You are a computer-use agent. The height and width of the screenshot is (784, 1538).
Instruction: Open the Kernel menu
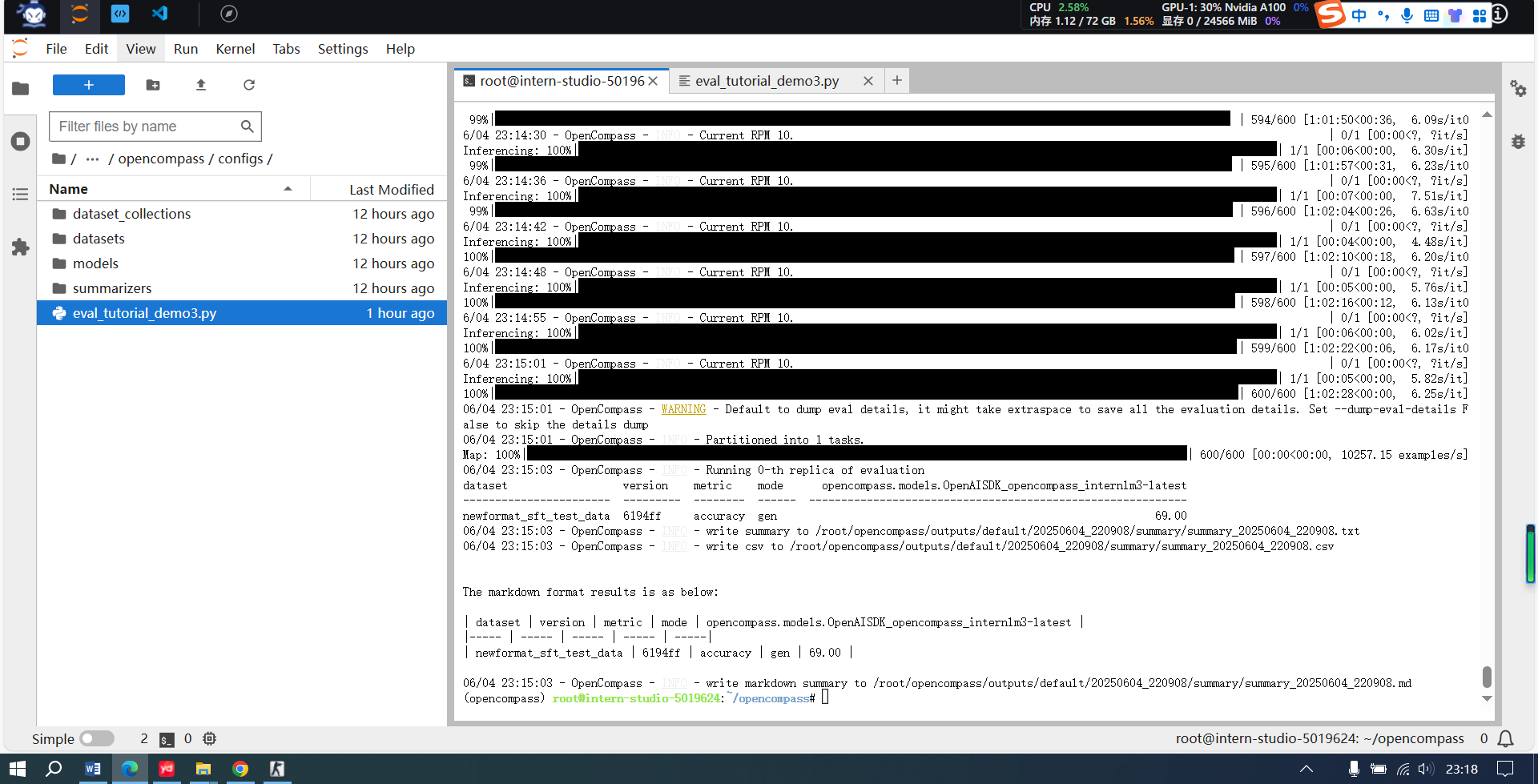click(x=235, y=49)
